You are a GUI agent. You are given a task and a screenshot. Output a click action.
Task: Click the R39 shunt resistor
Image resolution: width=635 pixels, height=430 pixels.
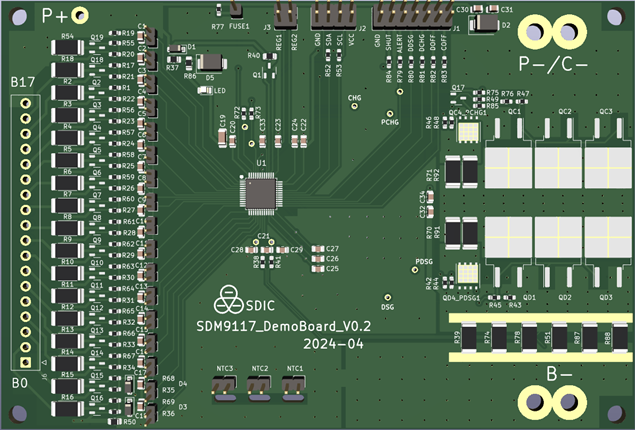469,337
